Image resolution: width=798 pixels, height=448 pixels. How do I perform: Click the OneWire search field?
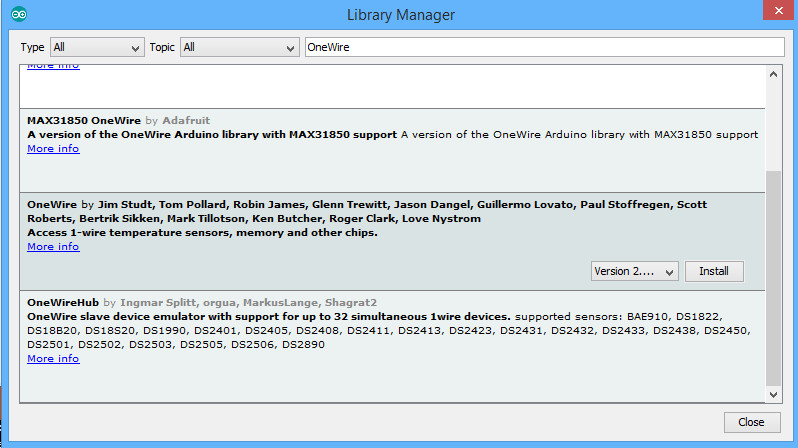pos(545,47)
